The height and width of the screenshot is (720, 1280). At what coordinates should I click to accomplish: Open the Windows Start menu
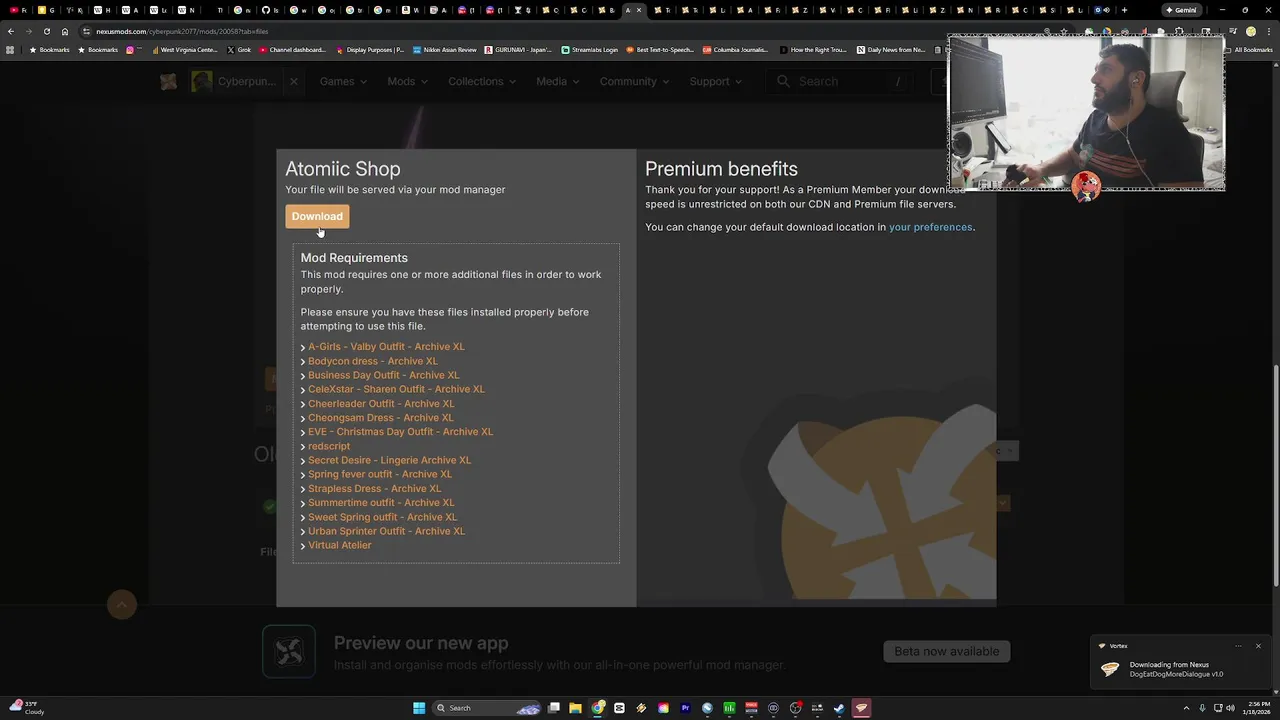(419, 708)
